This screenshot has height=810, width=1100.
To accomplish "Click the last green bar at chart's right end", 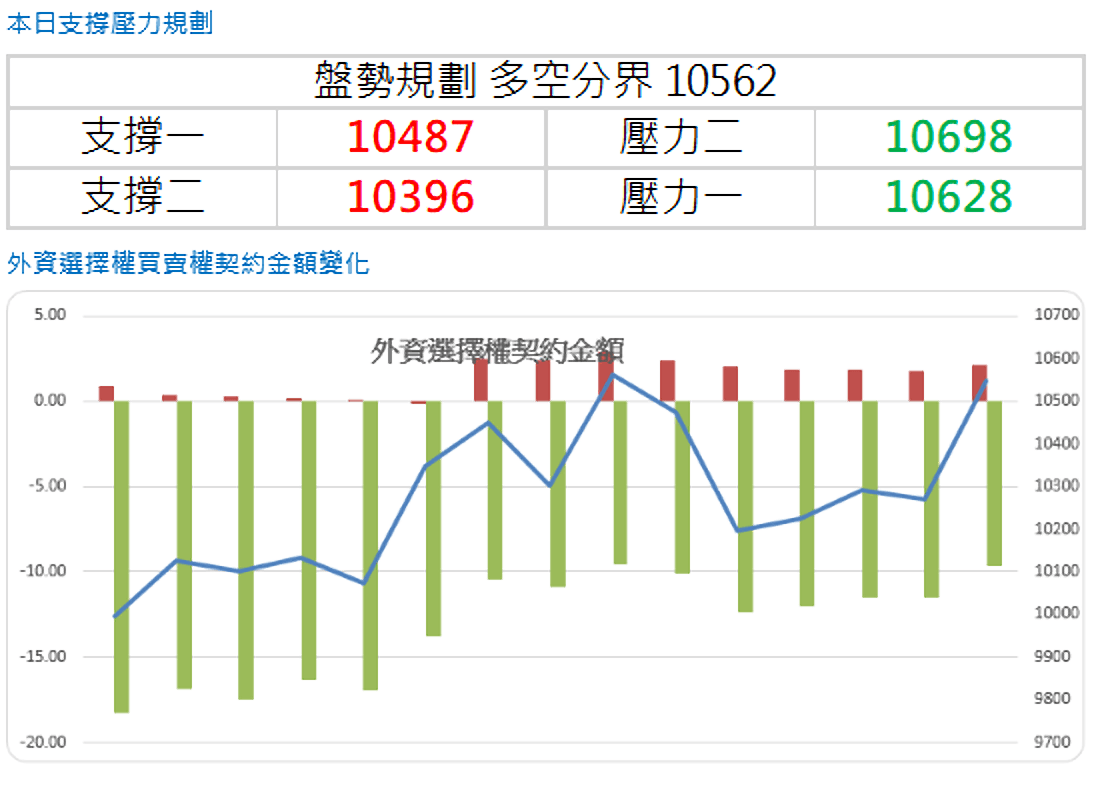I will click(x=994, y=483).
